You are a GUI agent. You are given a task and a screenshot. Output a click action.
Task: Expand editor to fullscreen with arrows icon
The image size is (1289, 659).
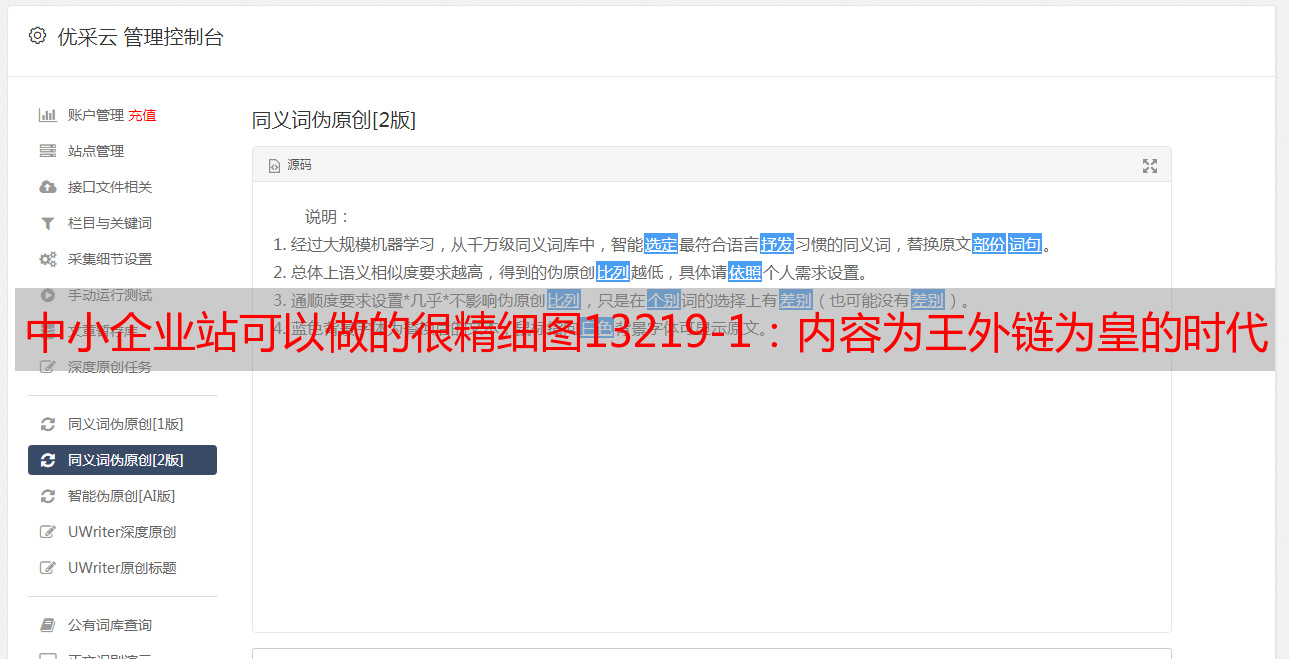(1150, 166)
